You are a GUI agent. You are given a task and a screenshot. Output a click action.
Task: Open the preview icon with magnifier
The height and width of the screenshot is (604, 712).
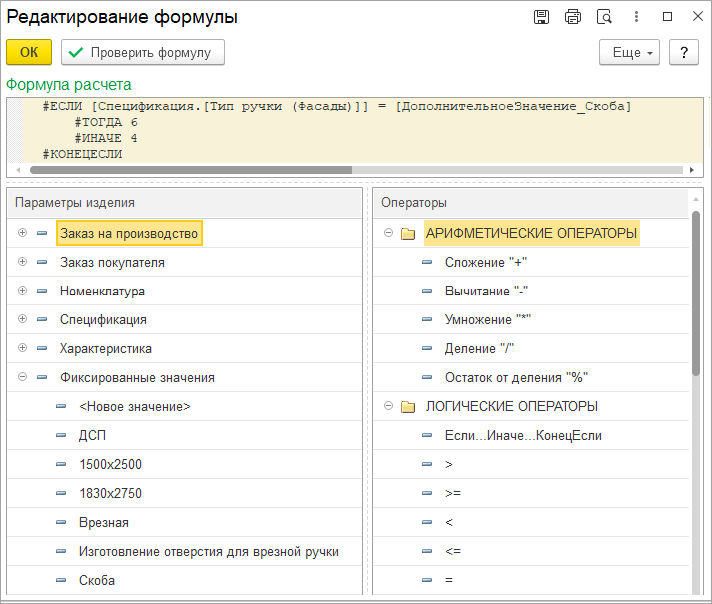click(603, 17)
